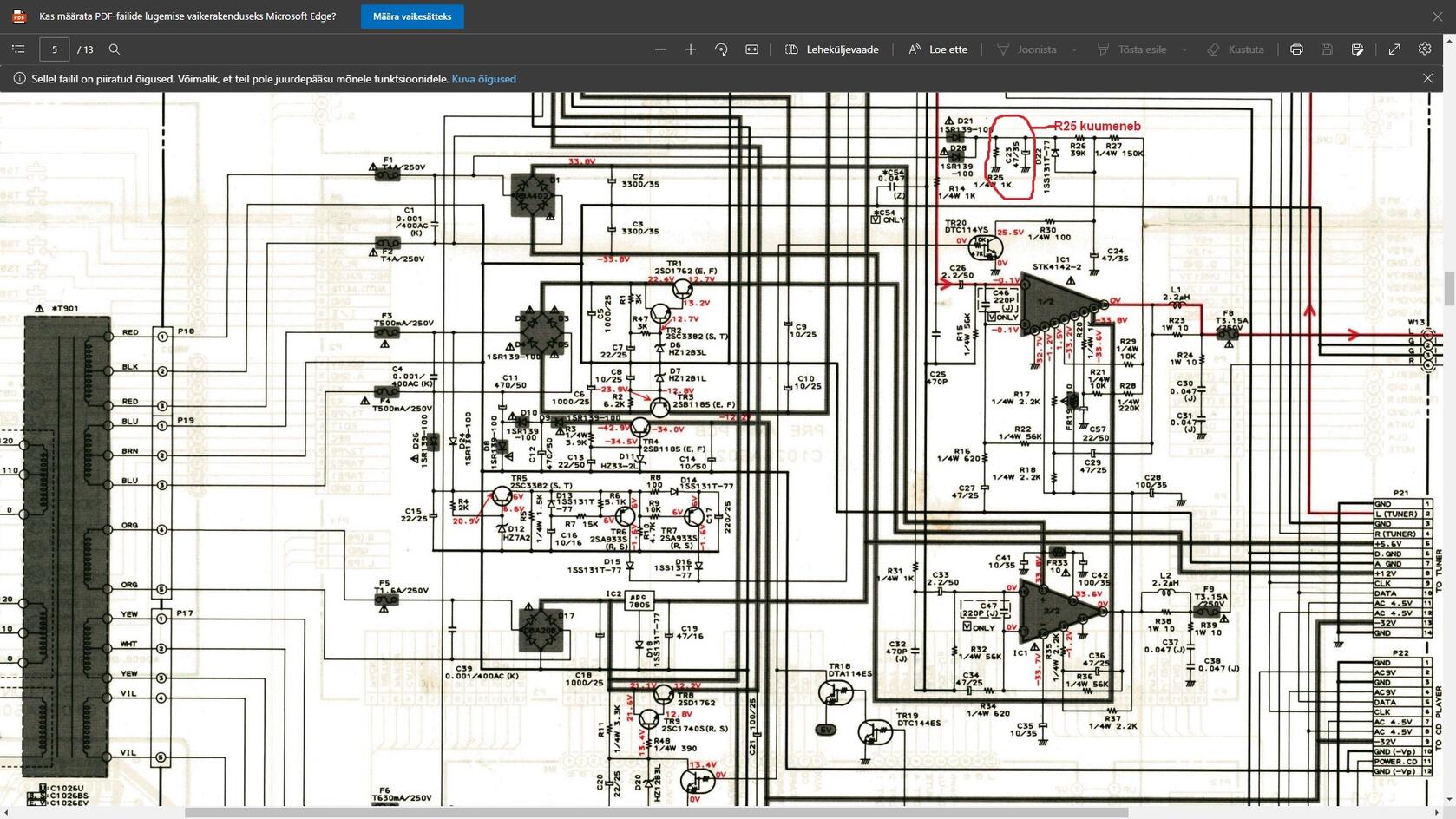The height and width of the screenshot is (819, 1456).
Task: Start Loe ette read aloud
Action: (x=938, y=49)
